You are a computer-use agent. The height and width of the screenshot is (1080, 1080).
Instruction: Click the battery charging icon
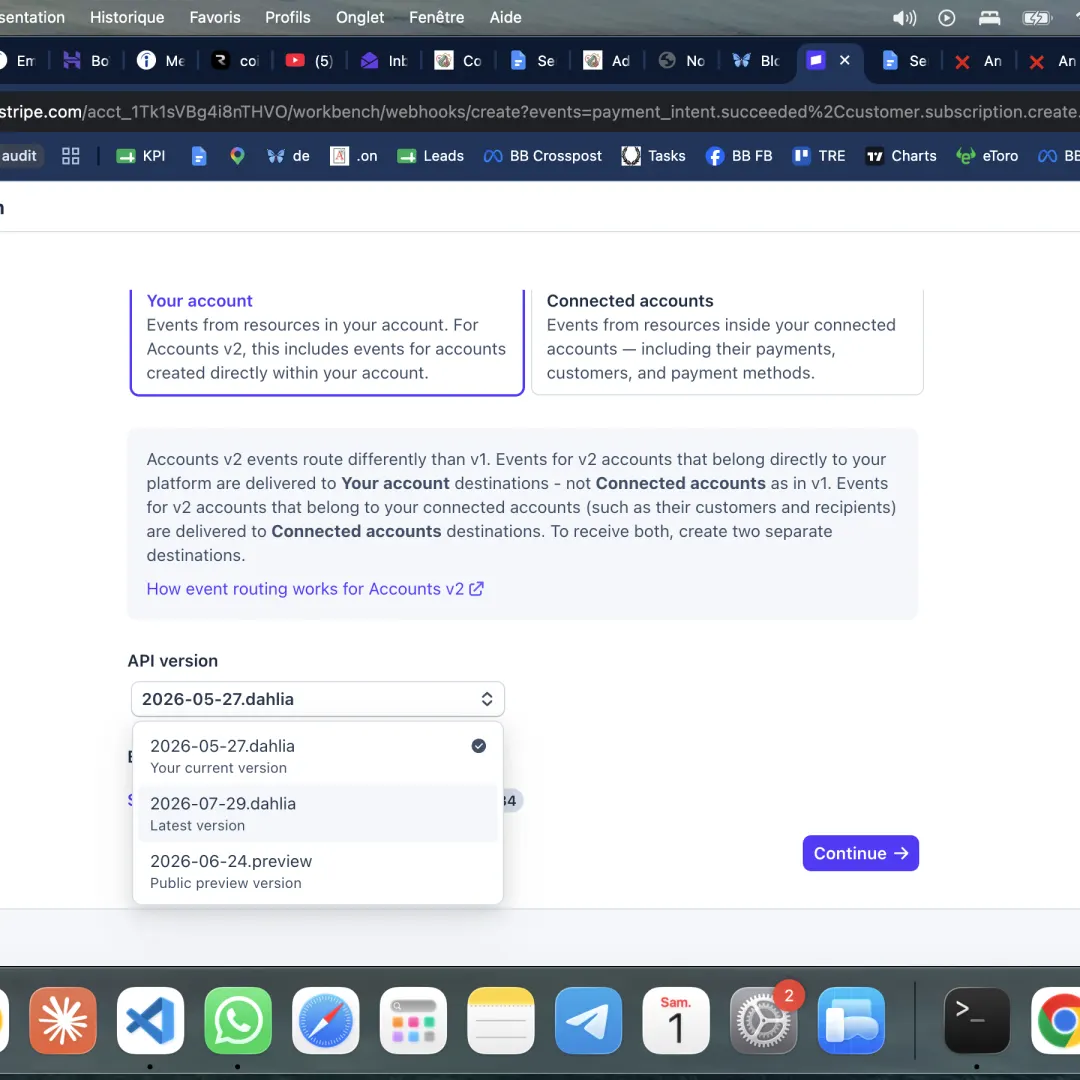tap(1037, 18)
